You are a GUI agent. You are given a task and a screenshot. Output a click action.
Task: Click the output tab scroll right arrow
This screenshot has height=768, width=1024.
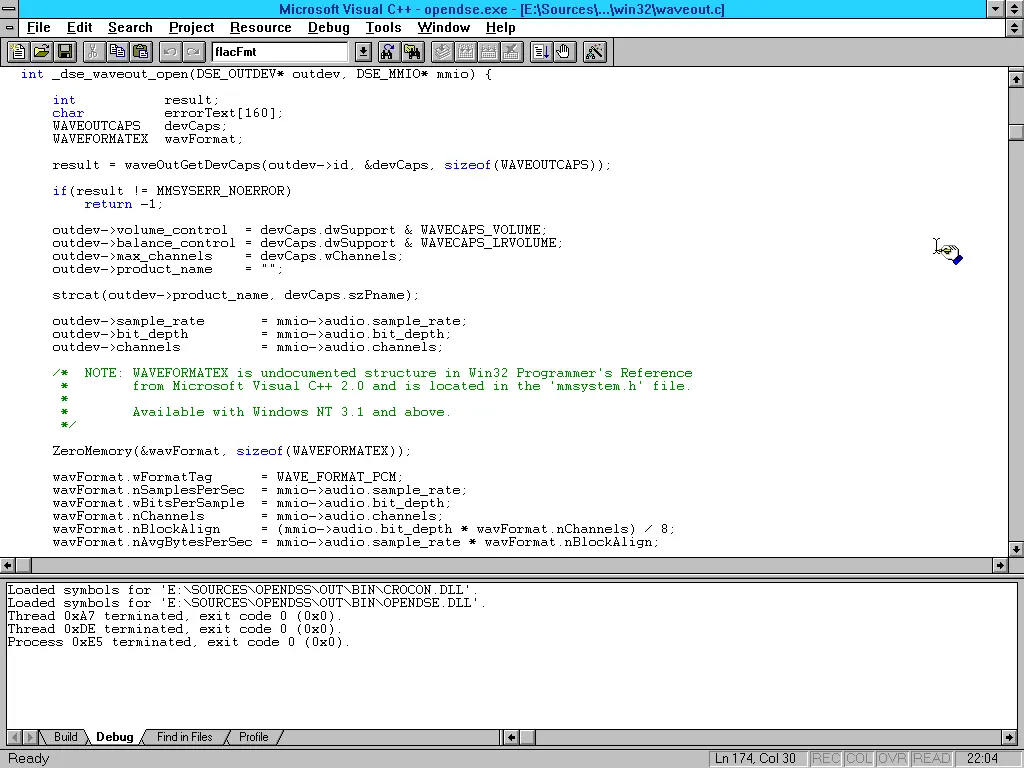click(x=29, y=737)
